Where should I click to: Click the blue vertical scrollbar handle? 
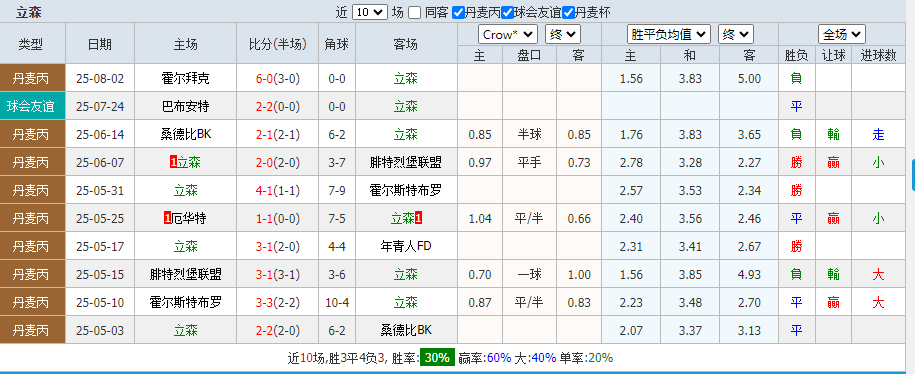pos(913,175)
